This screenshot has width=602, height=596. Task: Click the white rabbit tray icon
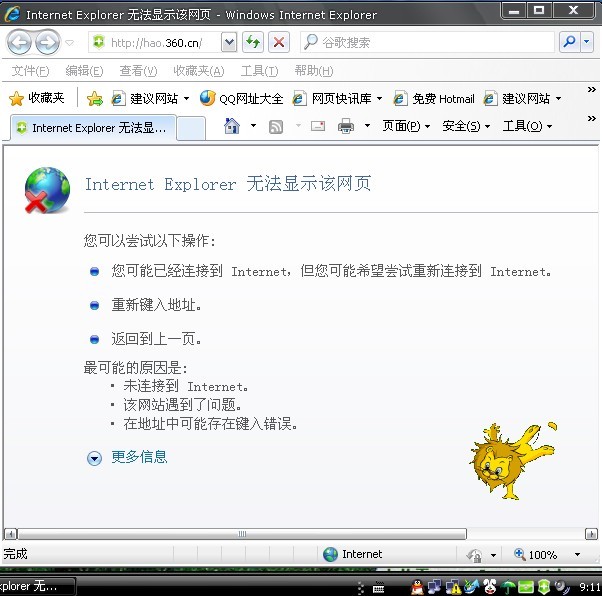coord(490,586)
